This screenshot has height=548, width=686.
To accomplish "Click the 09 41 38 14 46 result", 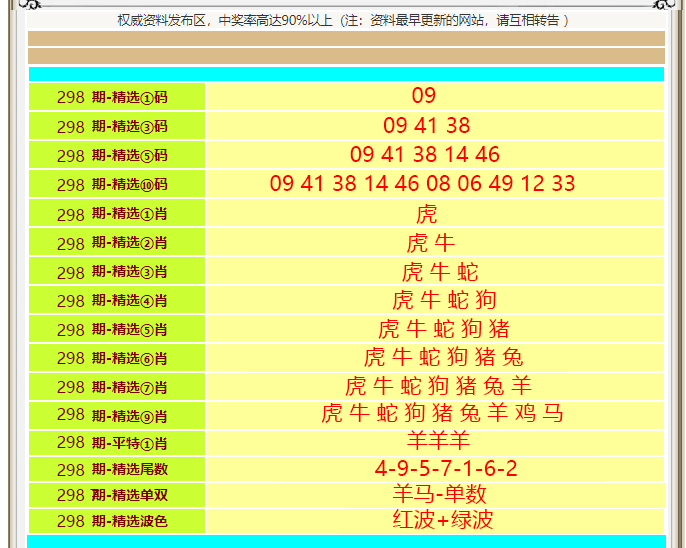I will [425, 155].
